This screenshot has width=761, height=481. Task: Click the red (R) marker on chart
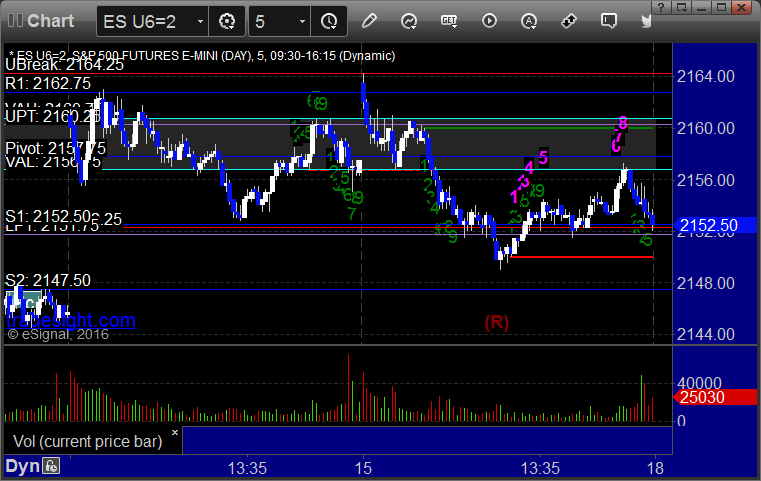coord(496,322)
